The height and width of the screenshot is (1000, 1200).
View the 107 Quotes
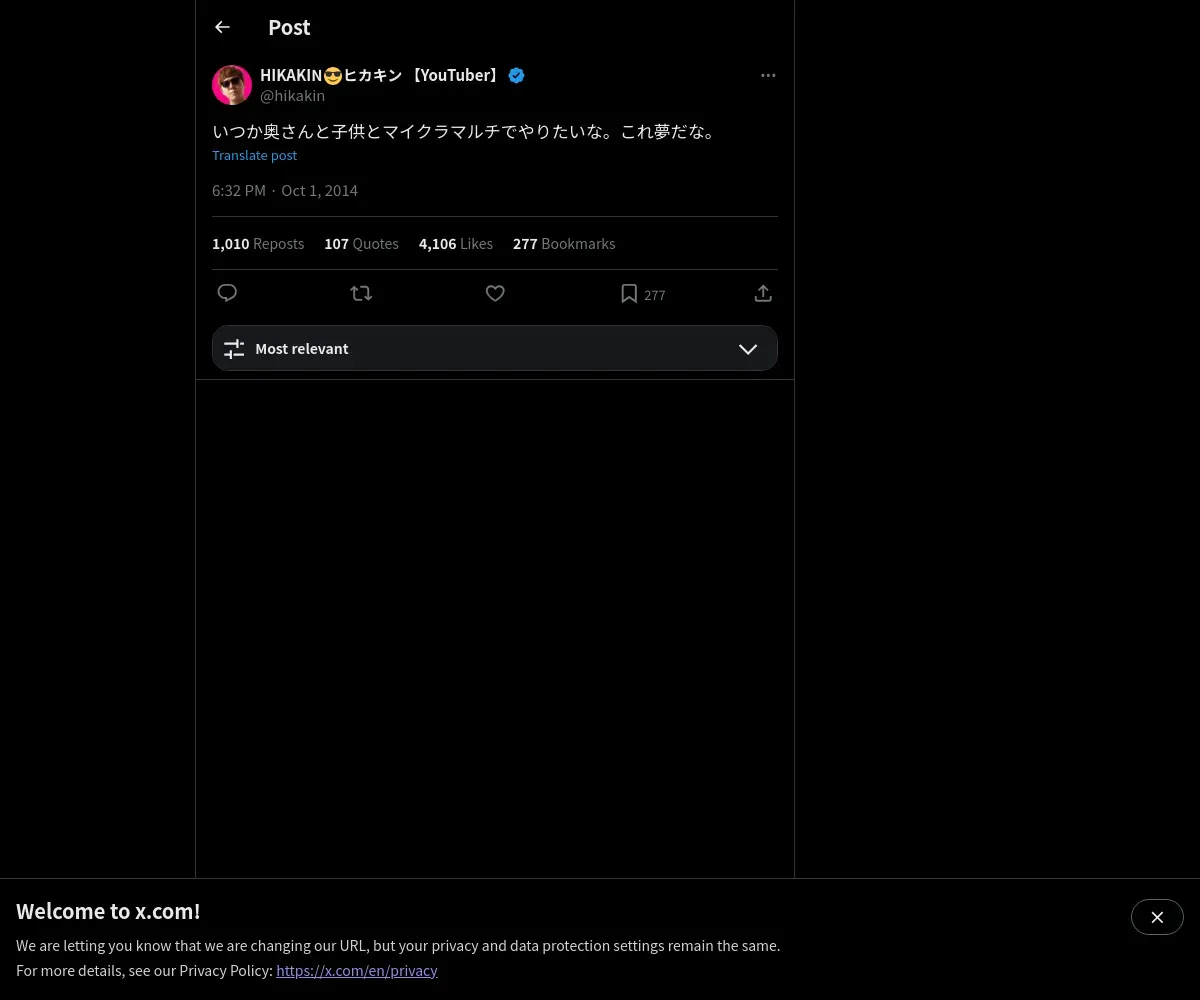[x=361, y=244]
